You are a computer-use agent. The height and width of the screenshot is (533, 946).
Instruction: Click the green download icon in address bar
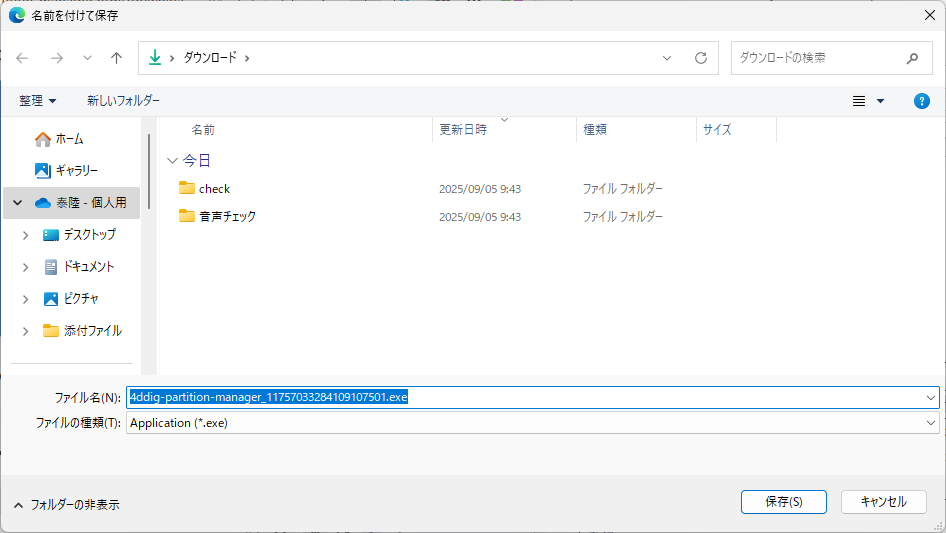coord(155,57)
